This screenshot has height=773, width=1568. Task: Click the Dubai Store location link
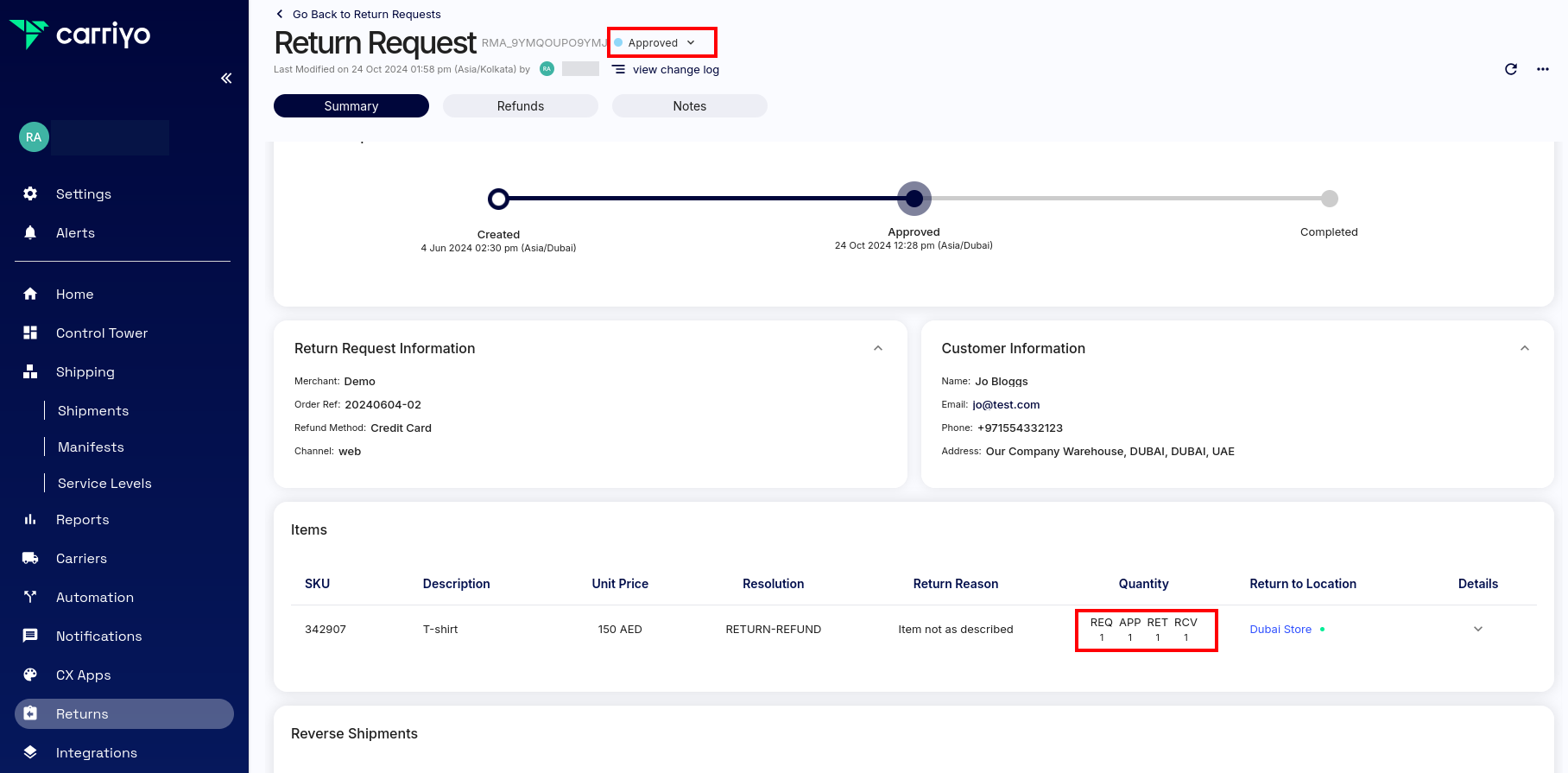pyautogui.click(x=1280, y=629)
